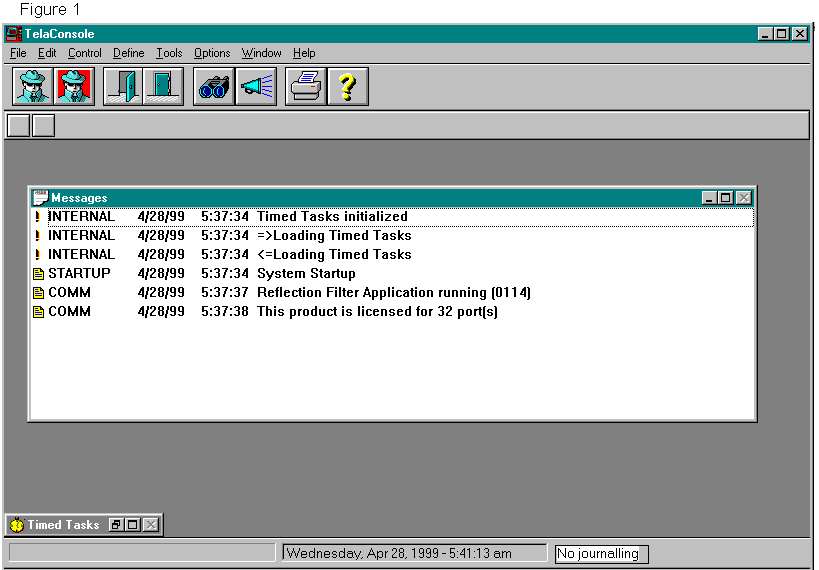Click the 'No journalling' status bar field
Viewport: 819px width, 570px height.
coord(596,553)
